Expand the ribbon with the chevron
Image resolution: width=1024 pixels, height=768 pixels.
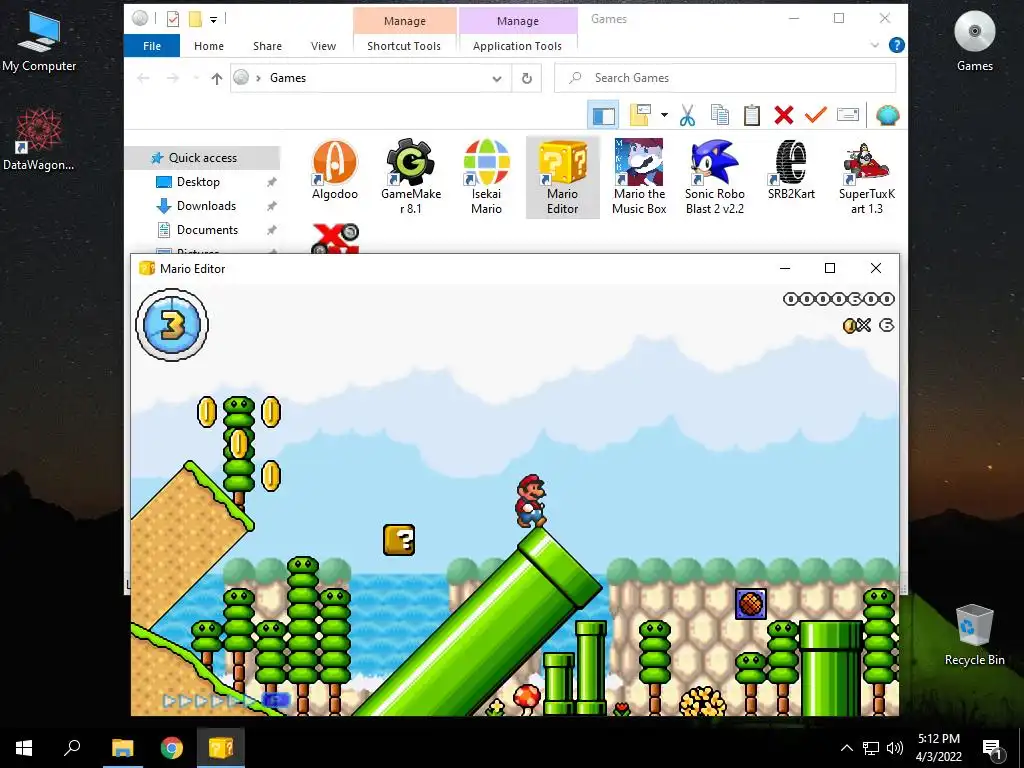(x=875, y=45)
